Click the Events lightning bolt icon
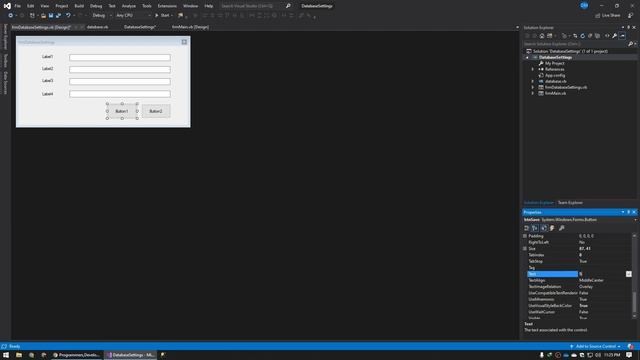 [x=552, y=228]
